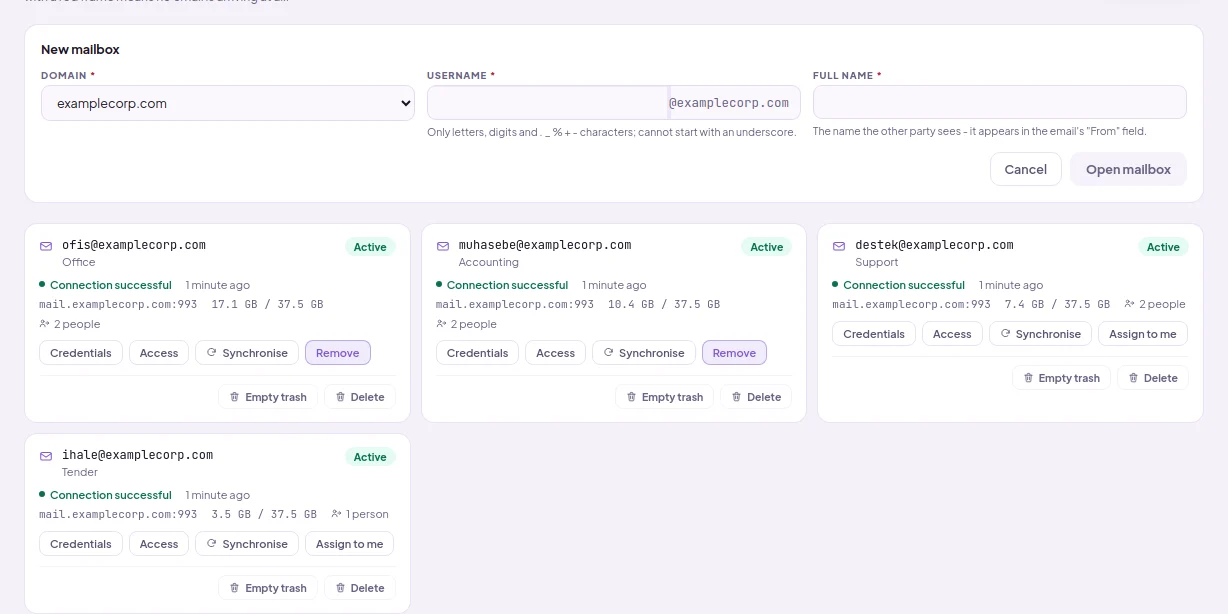Click the Active badge on muhasebe mailbox

(x=767, y=247)
